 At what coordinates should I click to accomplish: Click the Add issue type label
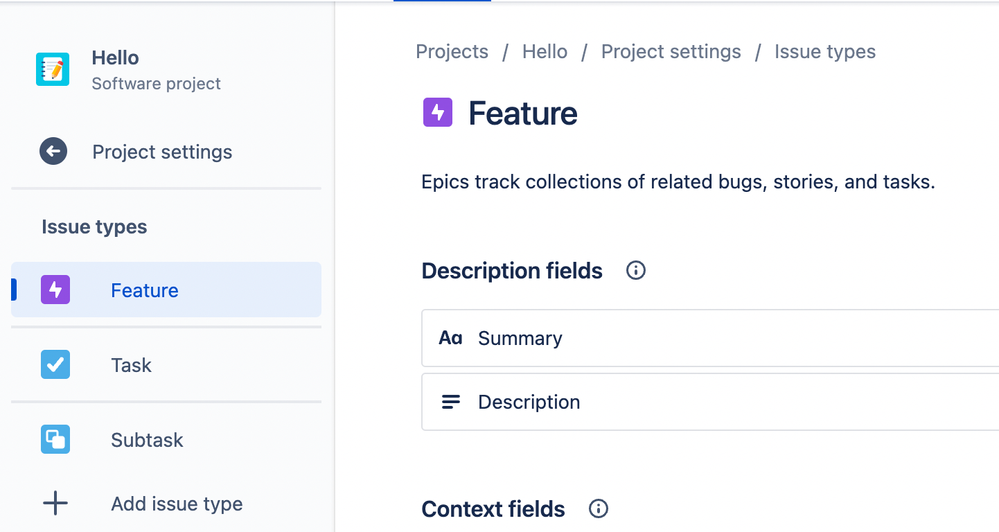click(177, 504)
